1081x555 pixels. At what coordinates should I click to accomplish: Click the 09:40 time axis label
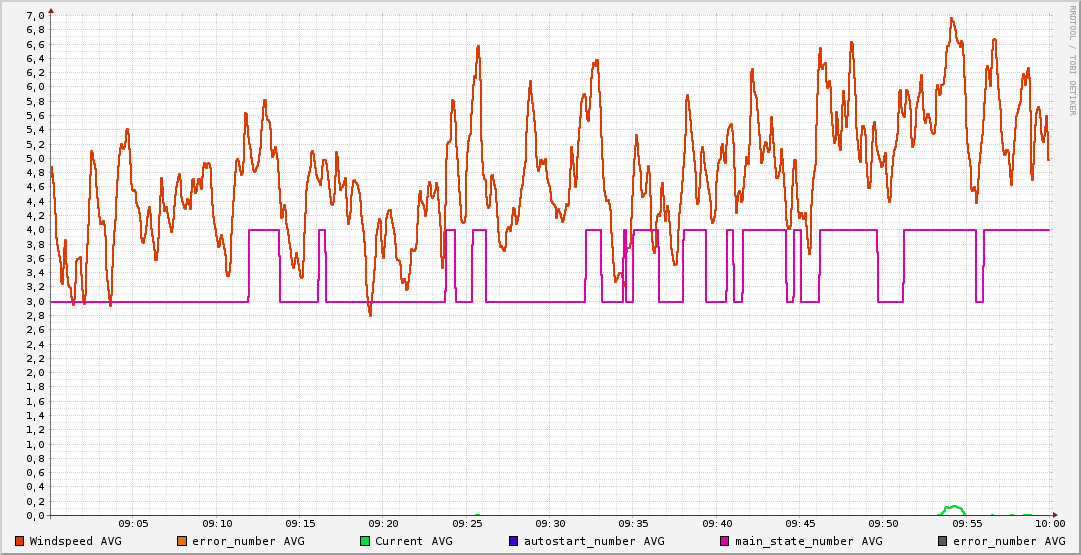click(x=717, y=523)
